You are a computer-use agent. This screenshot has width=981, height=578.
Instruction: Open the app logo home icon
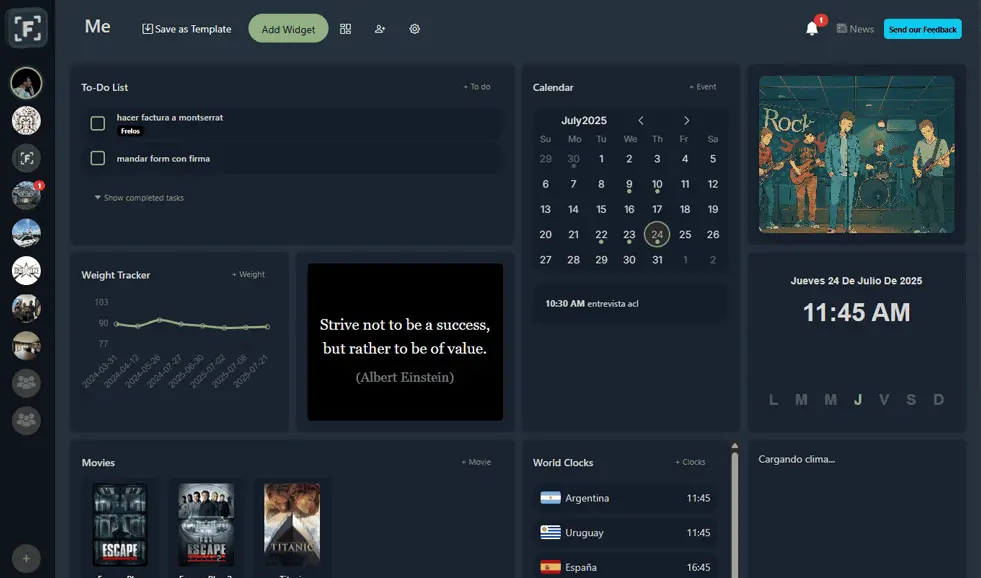[x=27, y=28]
